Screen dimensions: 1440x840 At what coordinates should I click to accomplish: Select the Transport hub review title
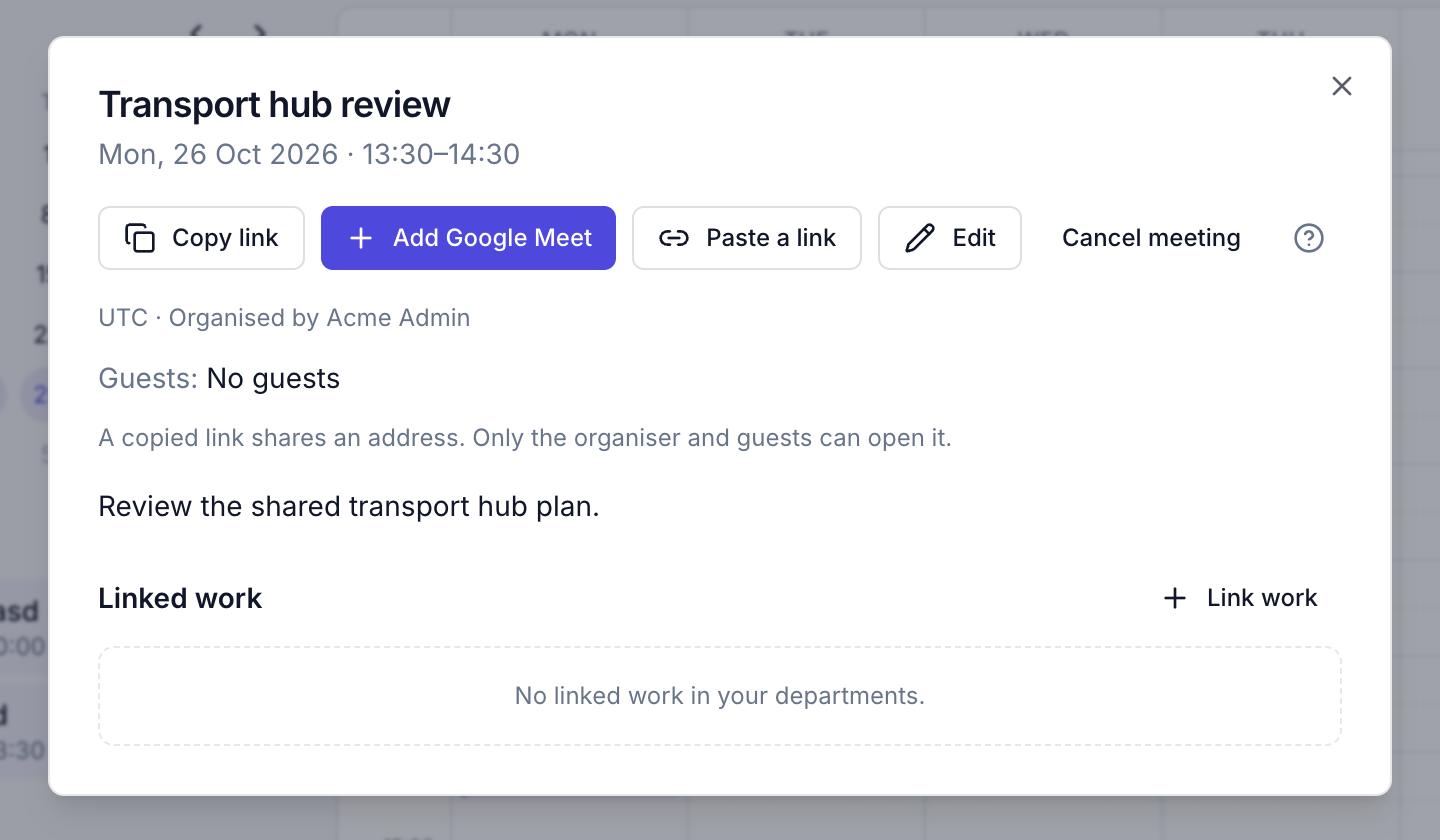point(275,104)
